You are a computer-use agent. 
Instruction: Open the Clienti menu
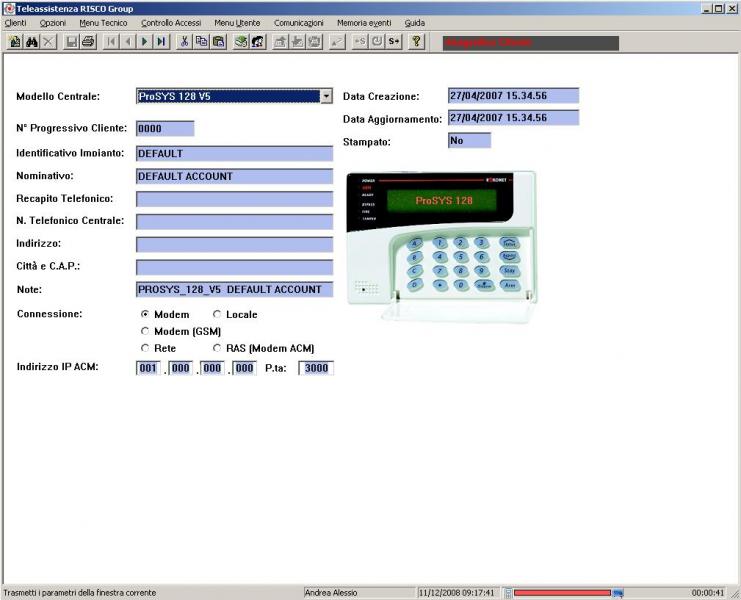coord(16,23)
